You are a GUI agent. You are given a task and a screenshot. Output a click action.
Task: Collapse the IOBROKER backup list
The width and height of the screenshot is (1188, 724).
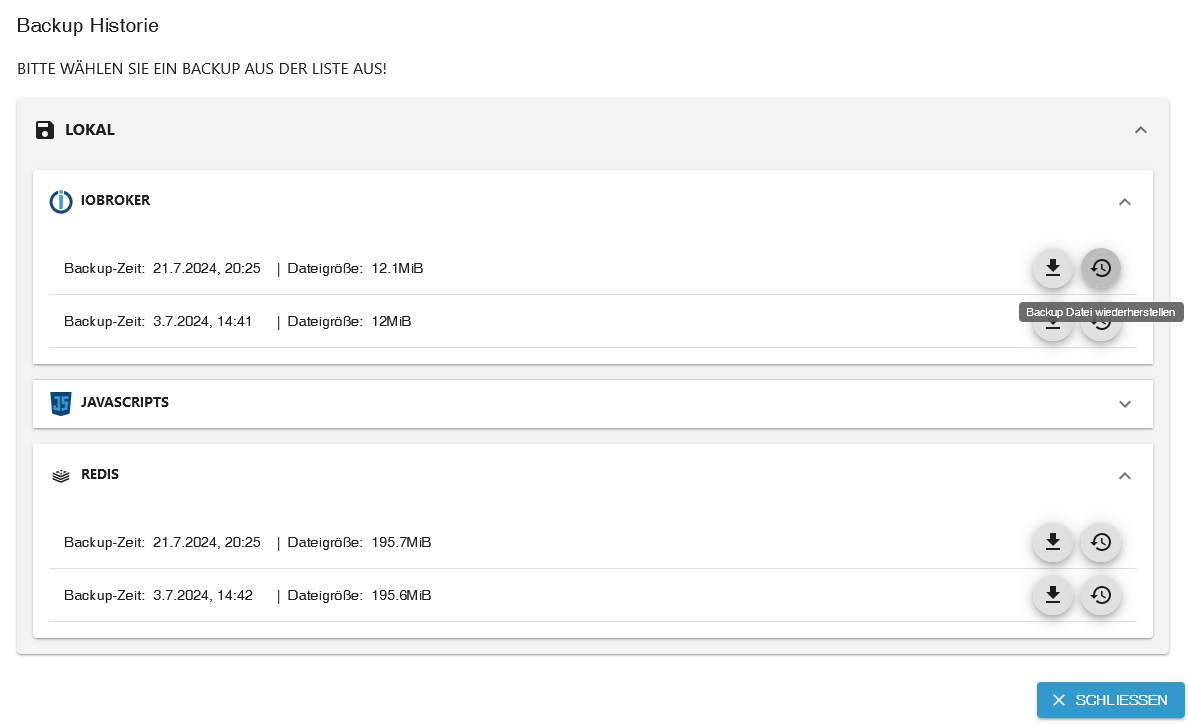click(x=1125, y=202)
